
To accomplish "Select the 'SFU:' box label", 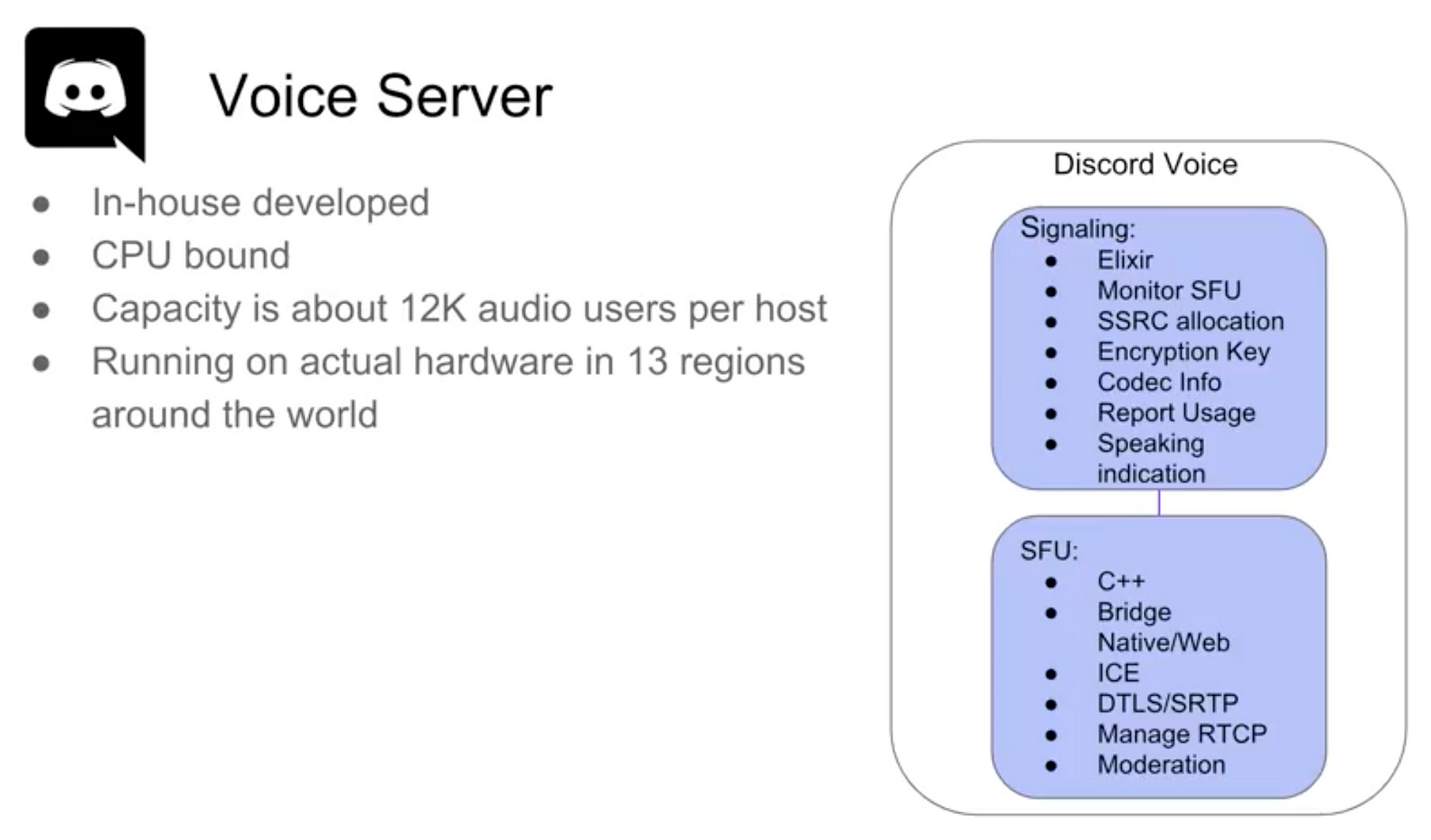I will [x=1049, y=551].
